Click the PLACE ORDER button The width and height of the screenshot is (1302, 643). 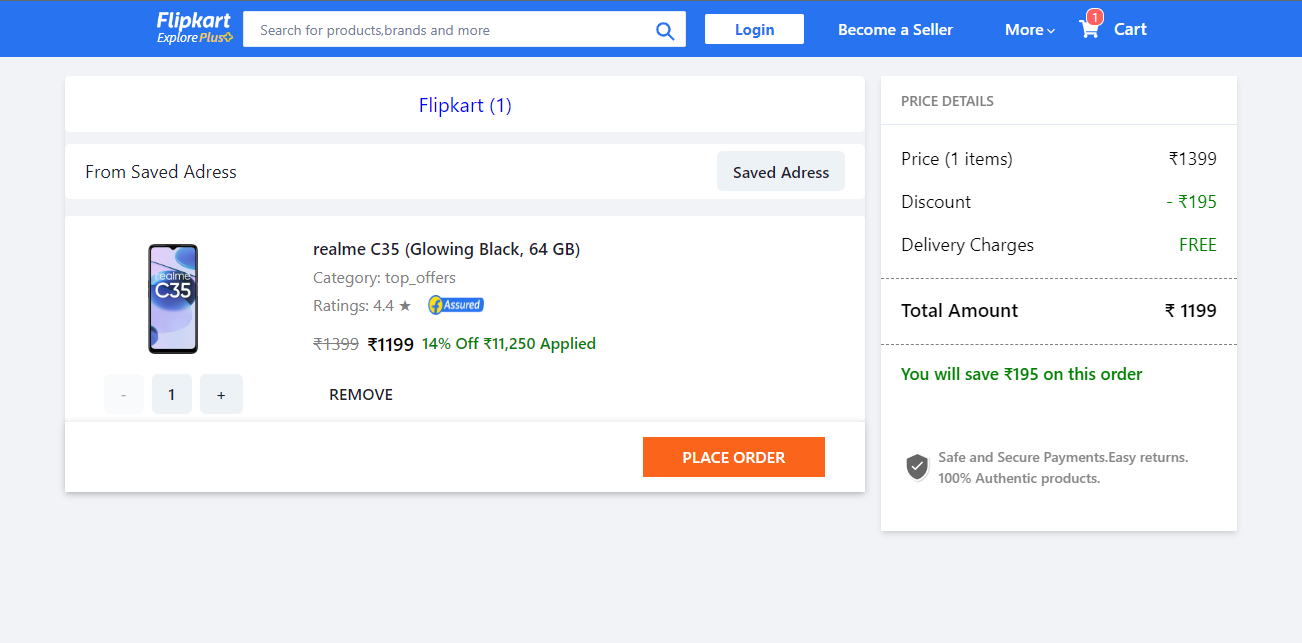[734, 457]
